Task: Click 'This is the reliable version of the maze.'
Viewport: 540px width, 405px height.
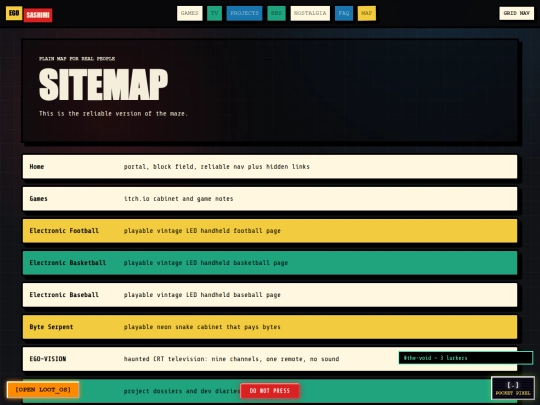Action: [113, 113]
